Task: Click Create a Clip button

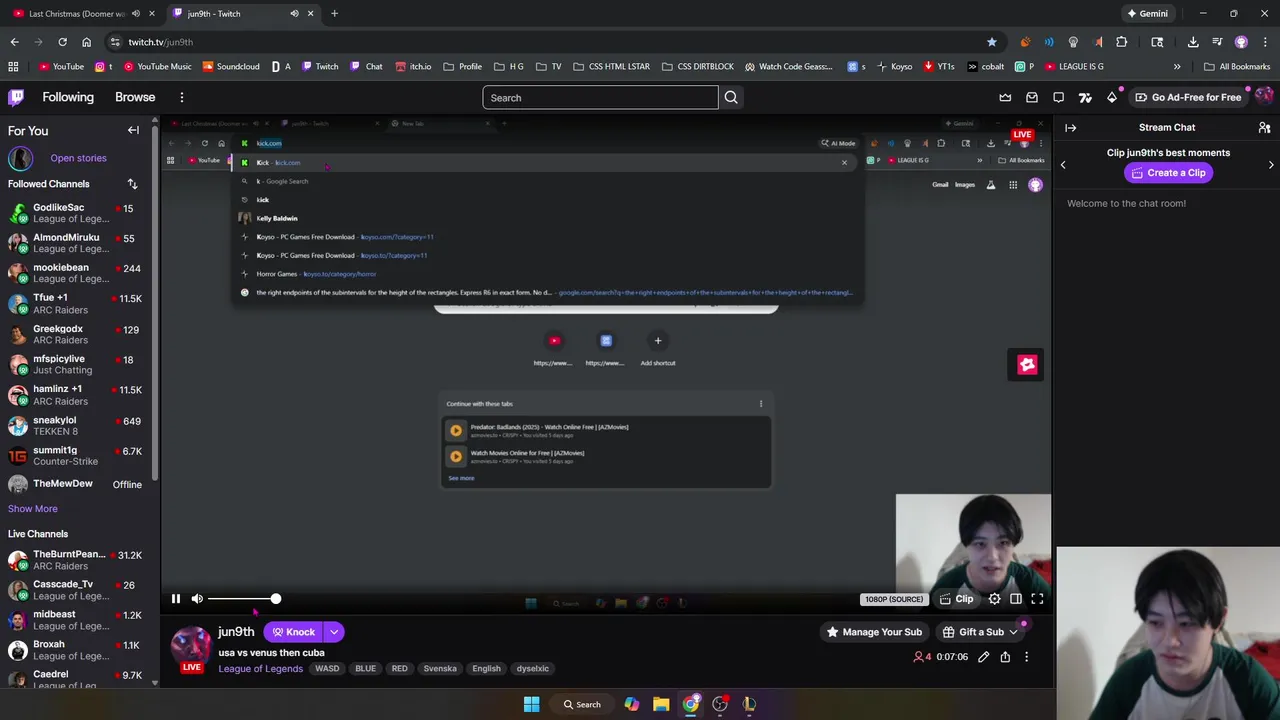Action: 1168,173
